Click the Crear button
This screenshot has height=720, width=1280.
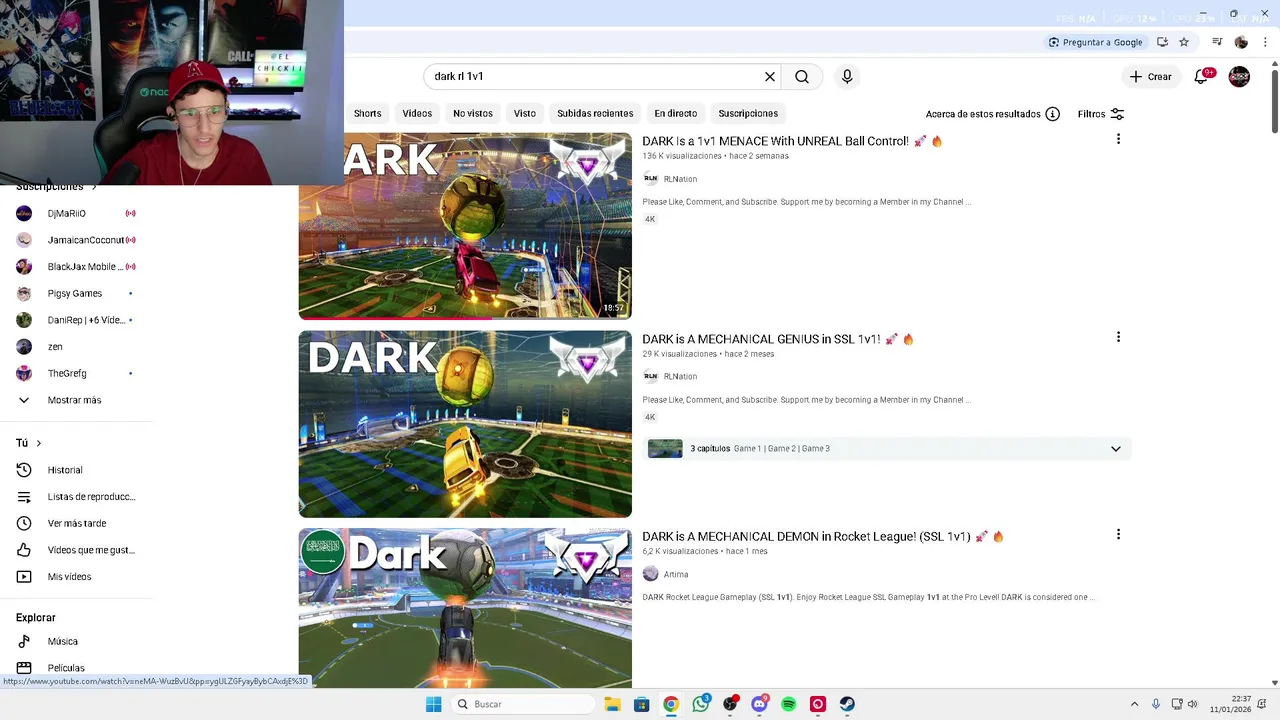coord(1150,76)
